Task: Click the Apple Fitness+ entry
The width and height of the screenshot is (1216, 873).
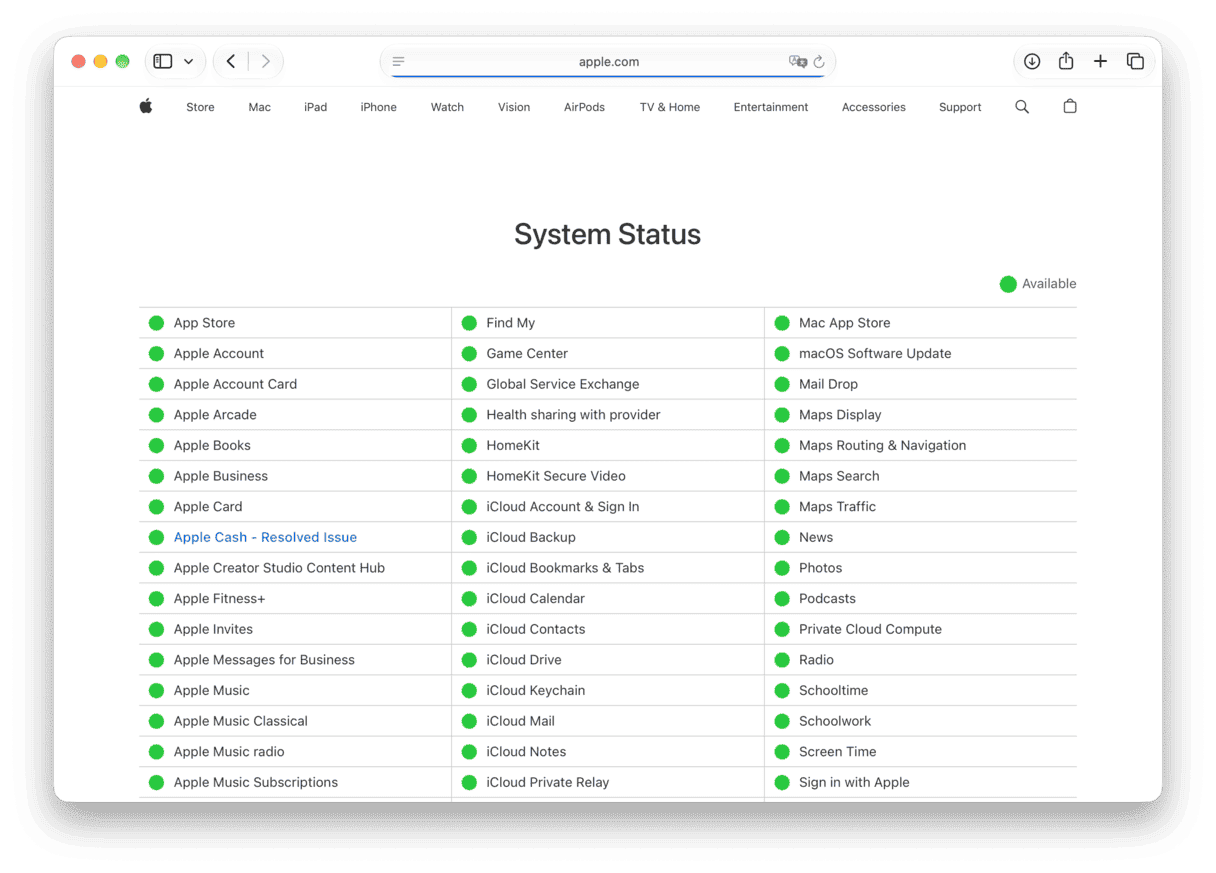Action: pyautogui.click(x=219, y=599)
